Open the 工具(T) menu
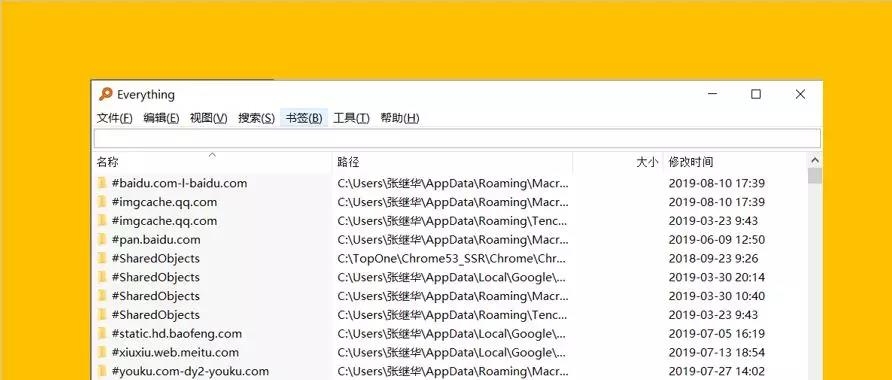Viewport: 892px width, 380px height. (x=352, y=118)
